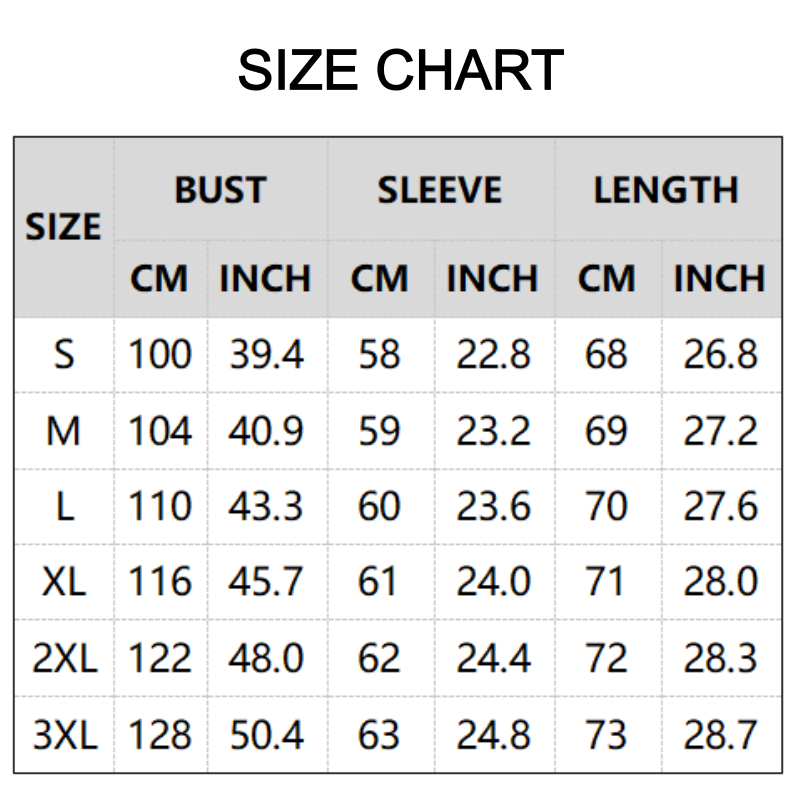Select the 2XL size row label

63,658
